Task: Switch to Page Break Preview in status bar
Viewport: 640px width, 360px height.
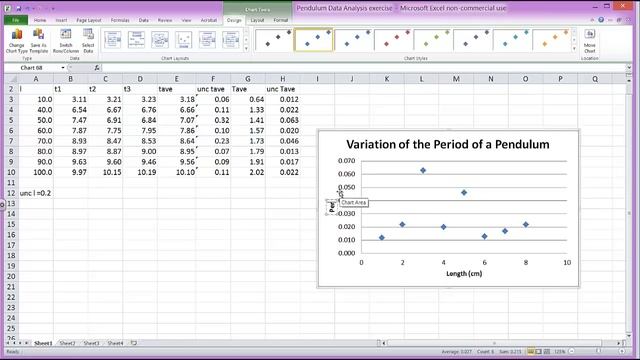Action: coord(547,351)
